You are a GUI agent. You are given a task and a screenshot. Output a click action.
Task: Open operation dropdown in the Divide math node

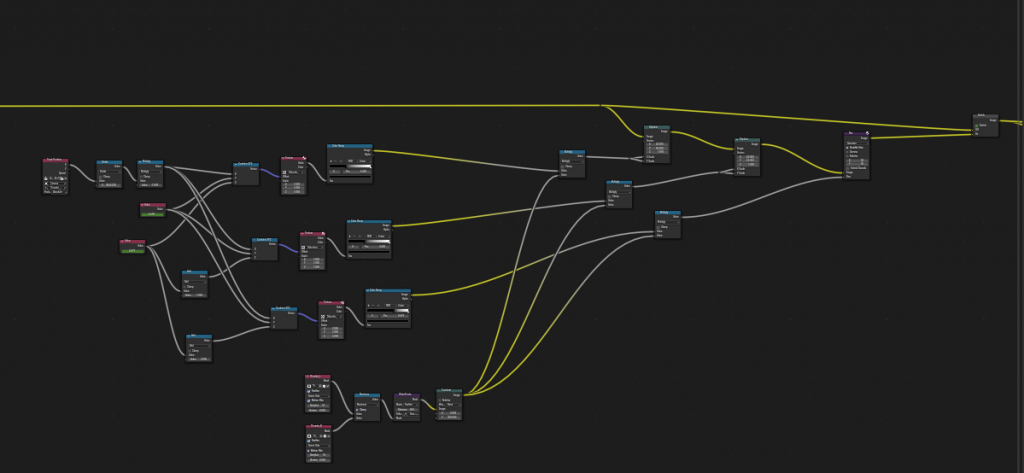coord(107,171)
